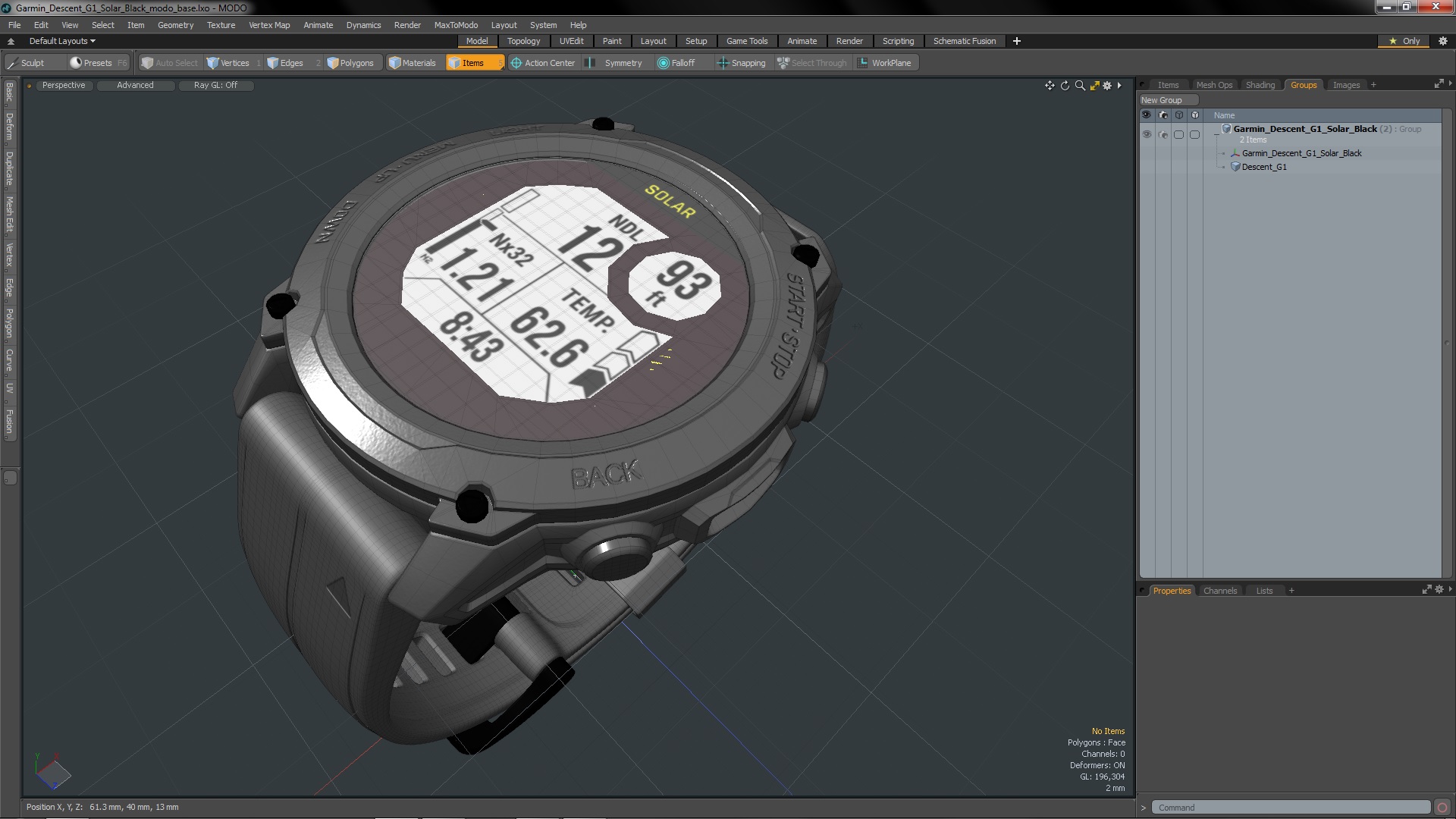
Task: Click the record button beside Command field
Action: point(1442,808)
